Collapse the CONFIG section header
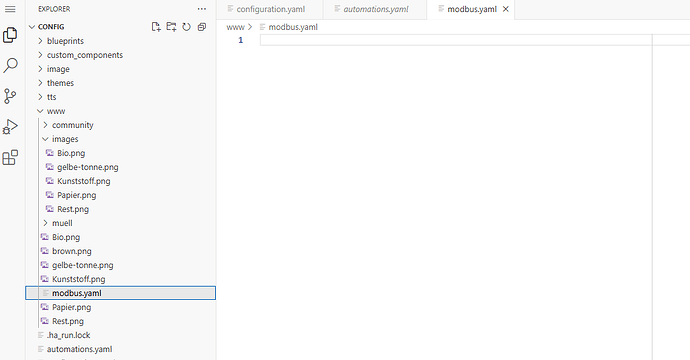 click(120, 27)
